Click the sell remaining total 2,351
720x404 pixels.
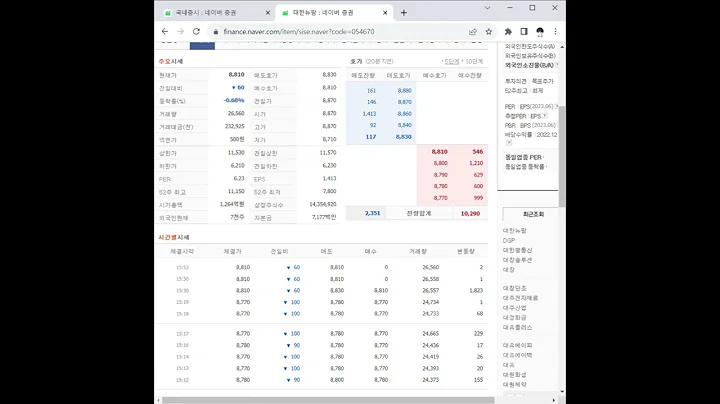(372, 213)
